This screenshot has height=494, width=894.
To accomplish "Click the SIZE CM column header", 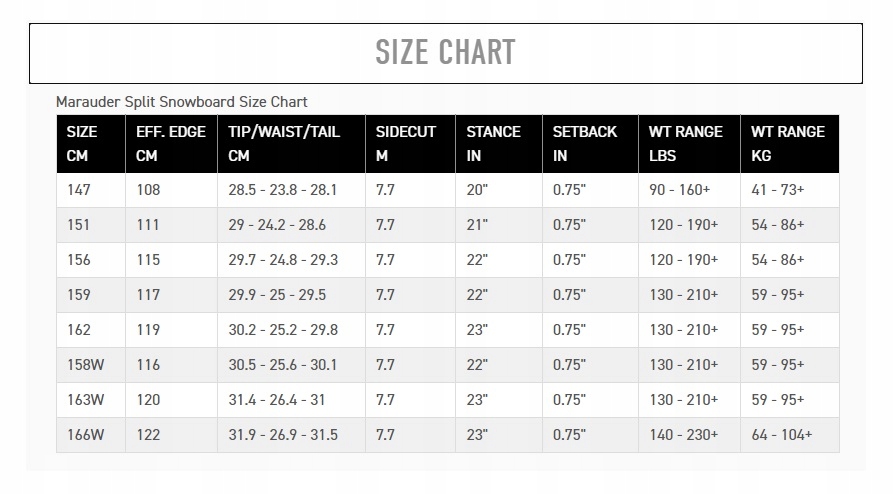I will pyautogui.click(x=82, y=143).
